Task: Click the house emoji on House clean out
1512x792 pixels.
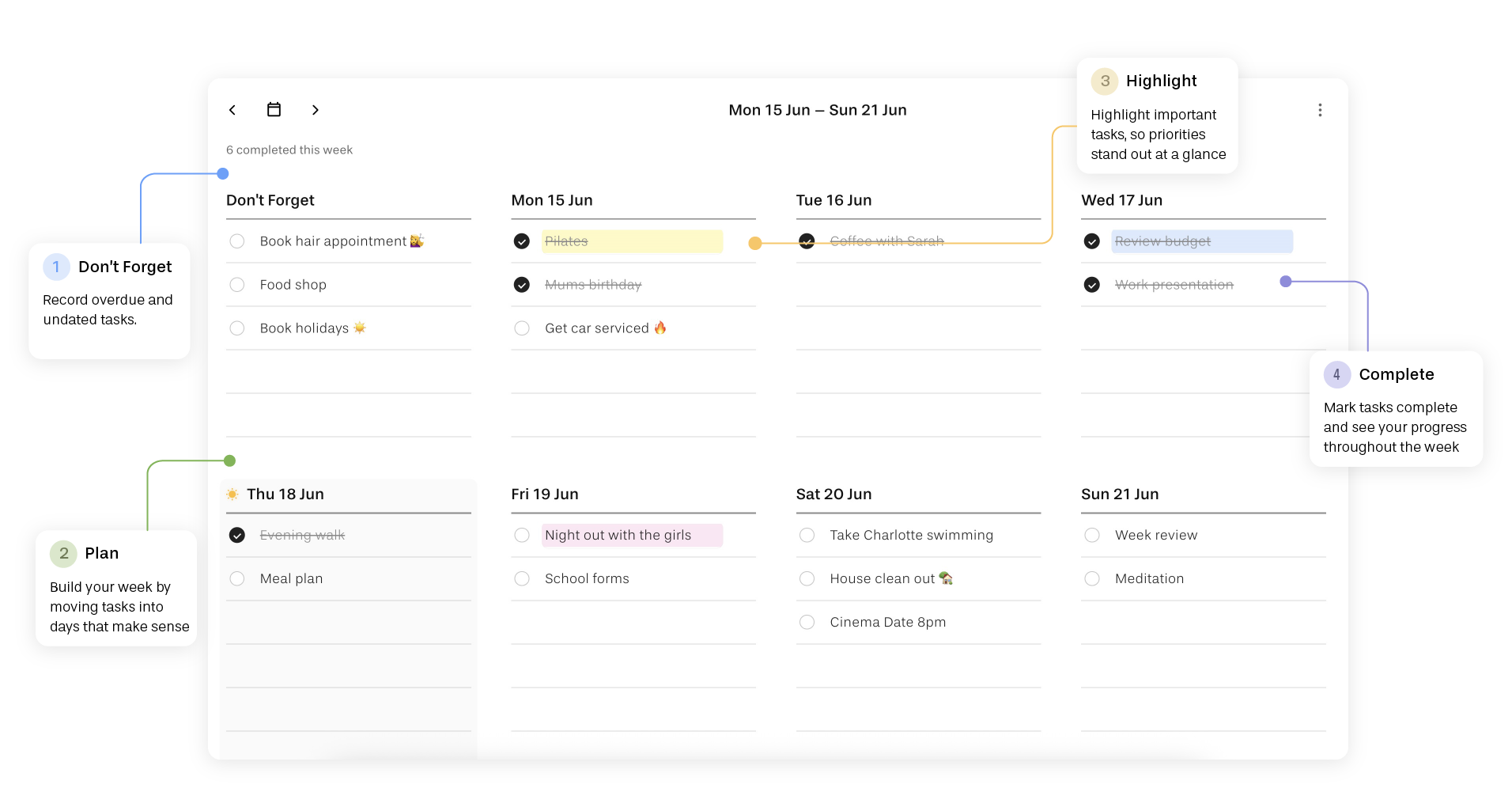Action: 946,578
